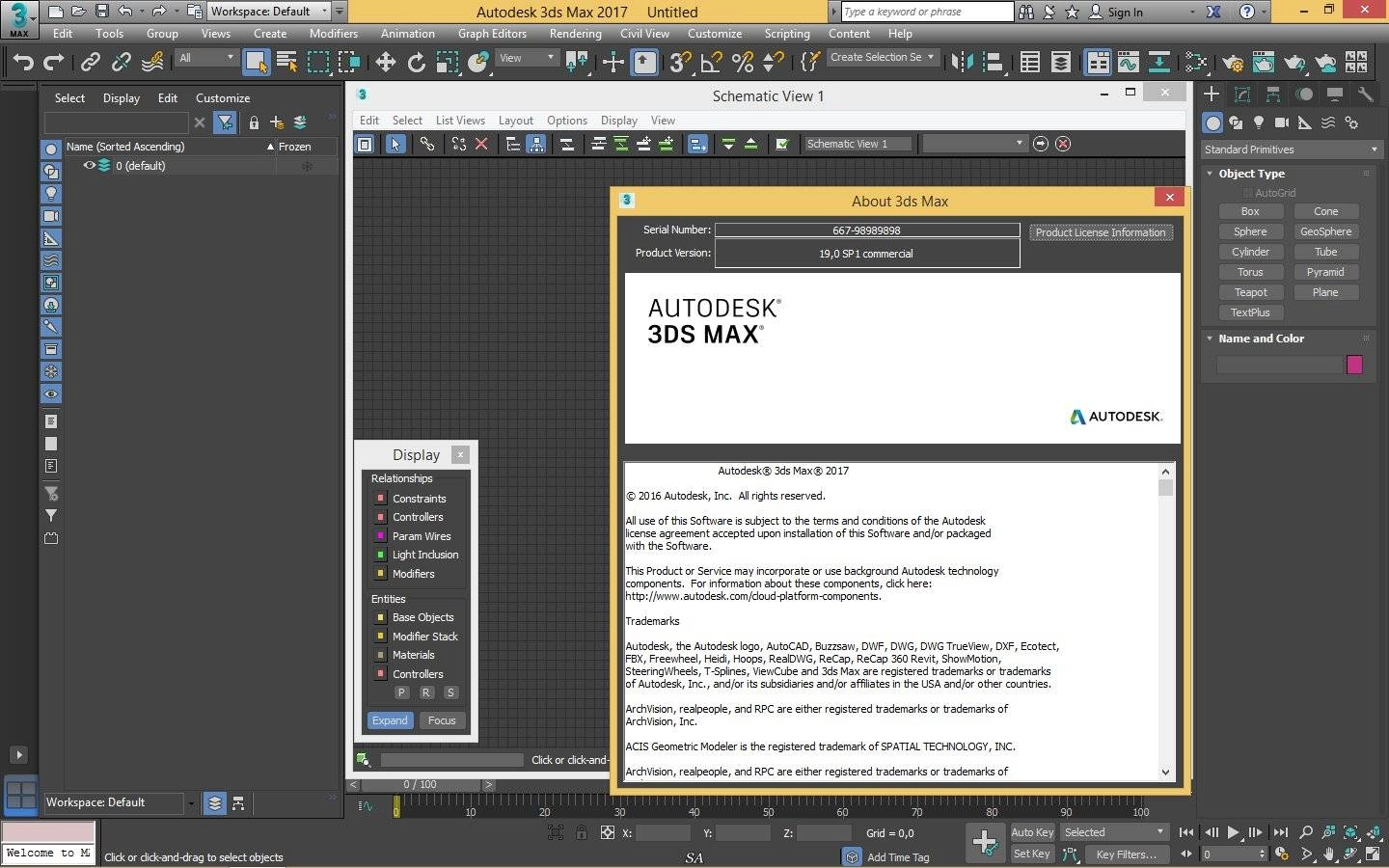This screenshot has height=868, width=1389.
Task: Click Go to End playback button
Action: pos(1280,832)
